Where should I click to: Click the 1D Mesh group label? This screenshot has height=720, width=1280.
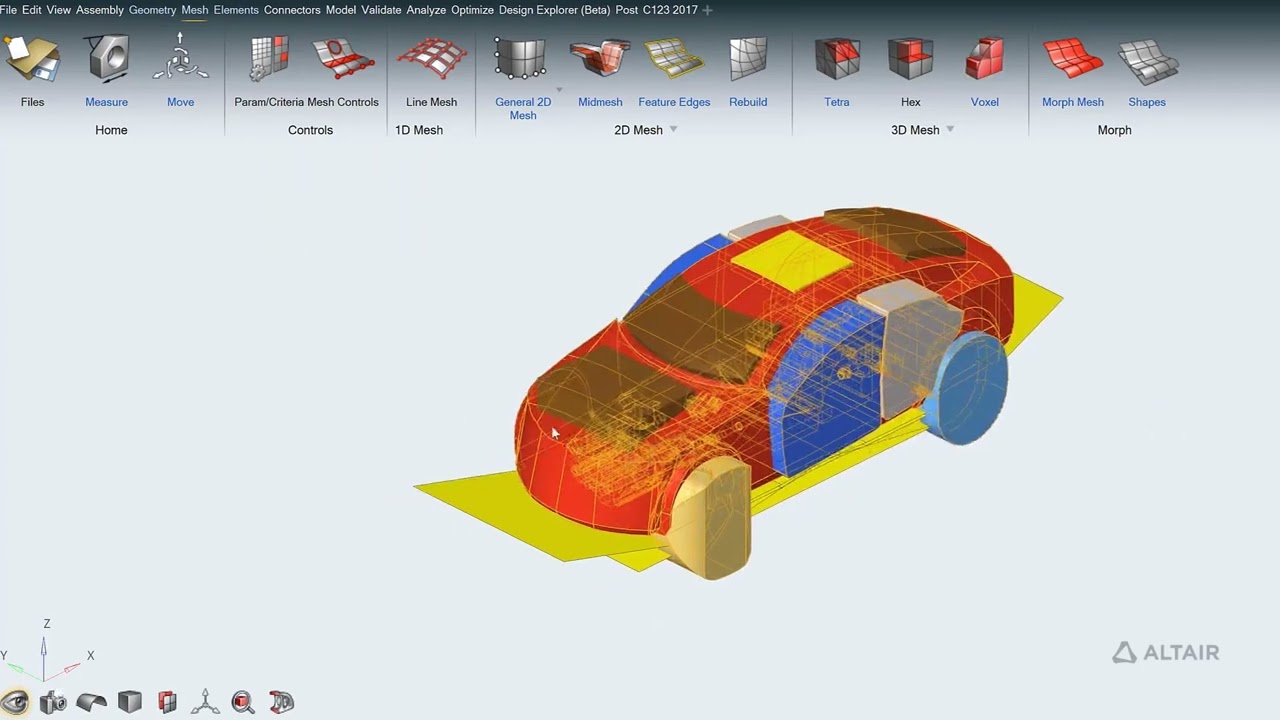[x=419, y=130]
